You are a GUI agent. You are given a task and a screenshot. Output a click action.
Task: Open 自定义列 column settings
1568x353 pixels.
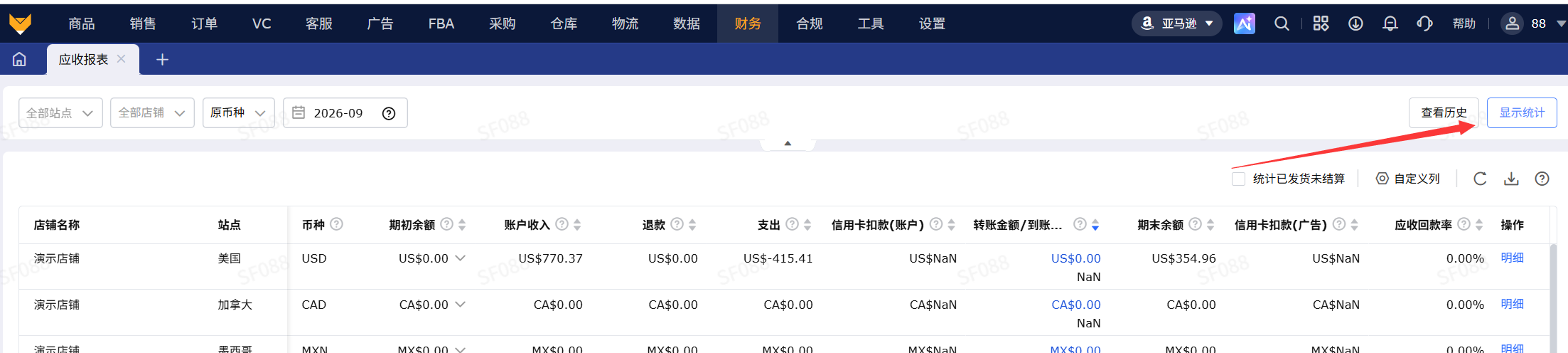point(1408,179)
